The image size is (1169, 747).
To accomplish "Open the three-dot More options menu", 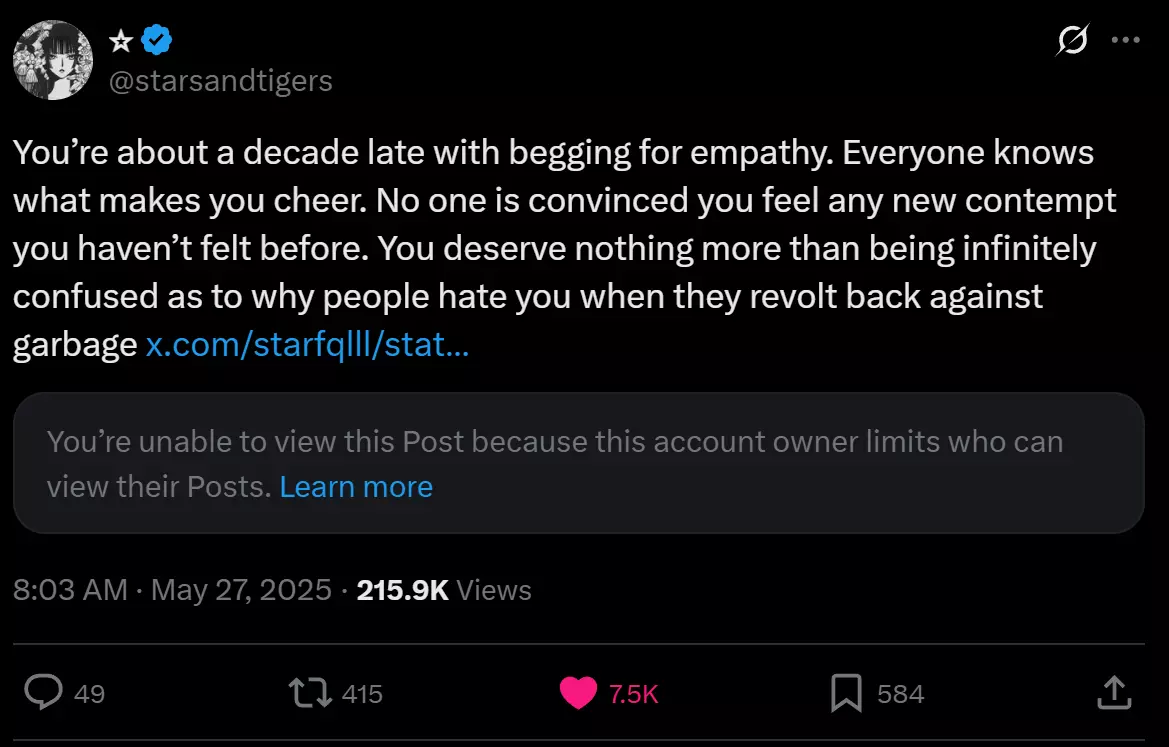I will click(1126, 41).
